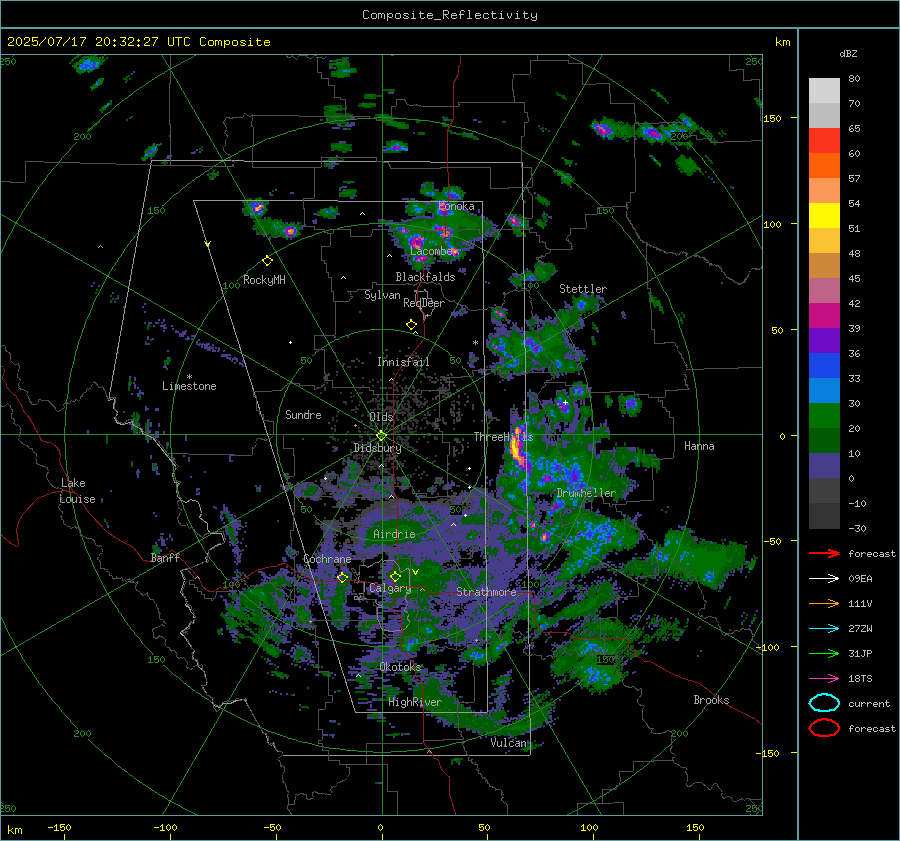Image resolution: width=900 pixels, height=841 pixels.
Task: Click the intense yellow storm core near ThreeHills
Action: click(x=518, y=446)
